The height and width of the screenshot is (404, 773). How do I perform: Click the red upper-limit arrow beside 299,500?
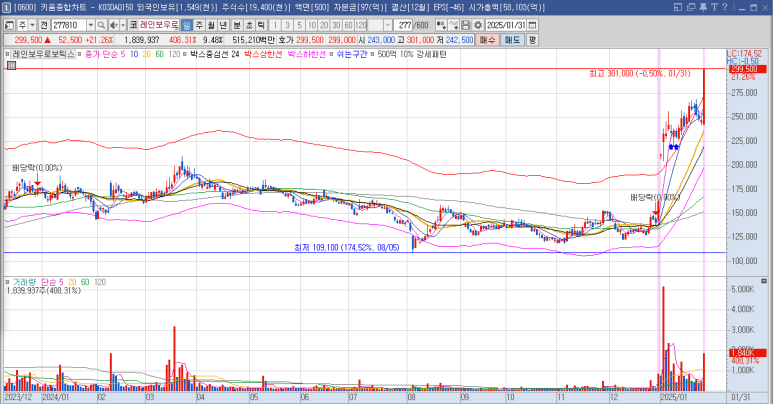(47, 40)
